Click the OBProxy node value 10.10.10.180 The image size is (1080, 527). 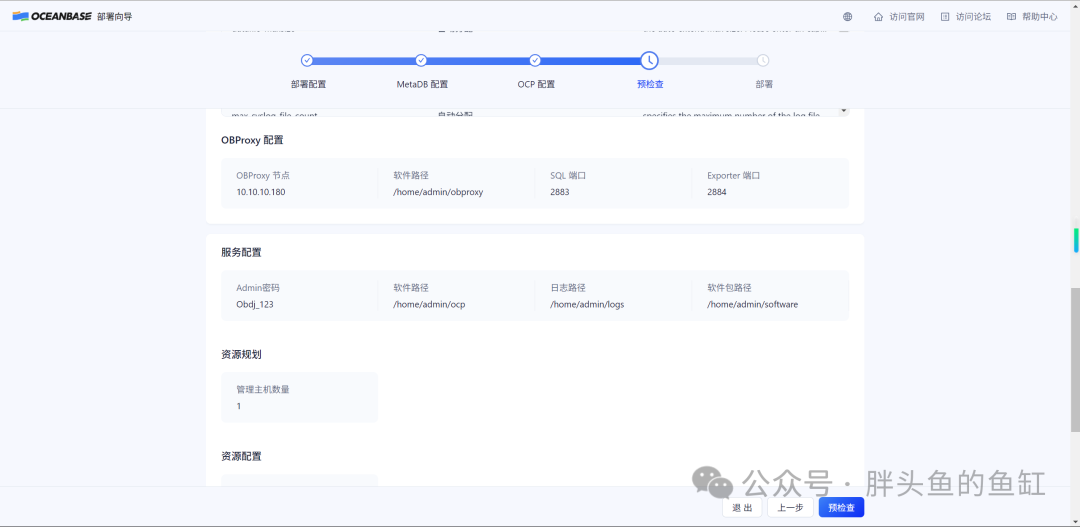pyautogui.click(x=260, y=192)
